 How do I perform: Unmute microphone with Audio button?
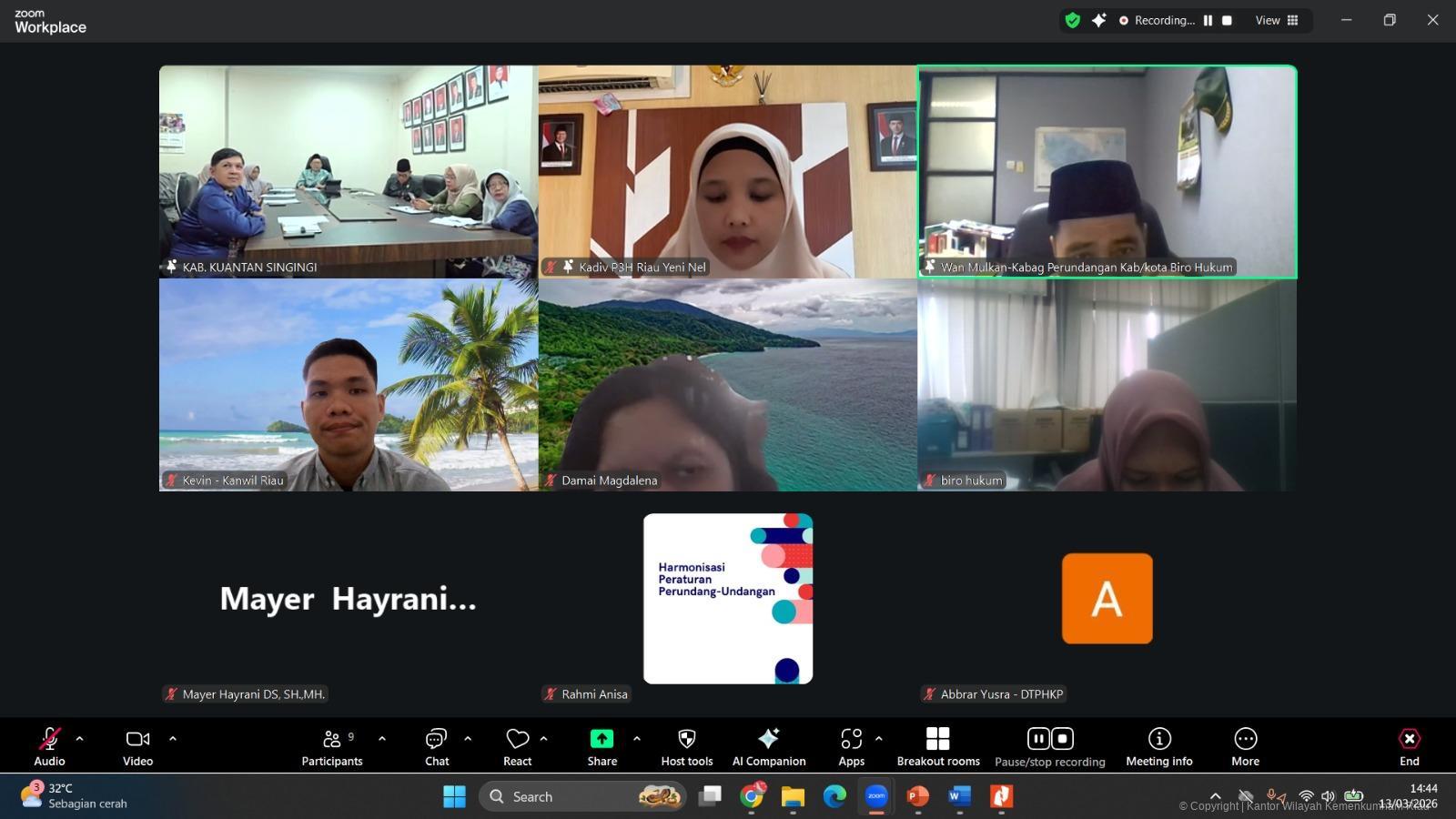(49, 745)
